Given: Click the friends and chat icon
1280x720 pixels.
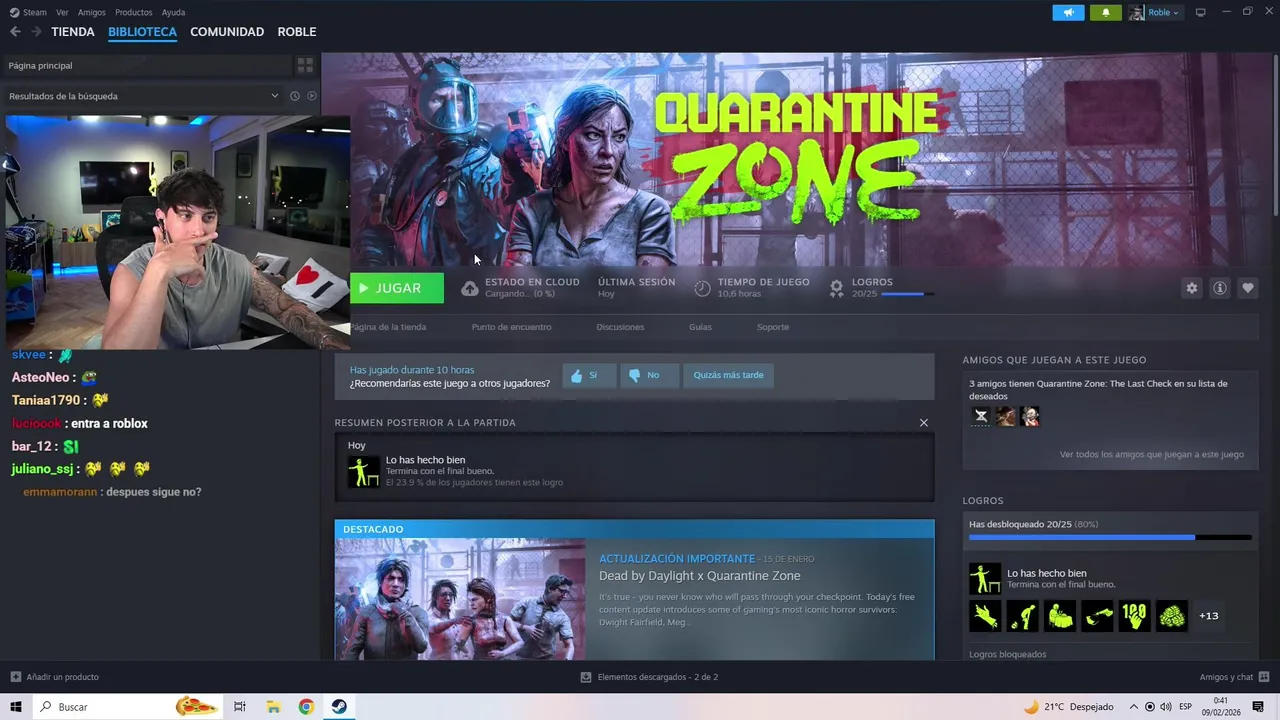Looking at the screenshot, I should pyautogui.click(x=1263, y=677).
